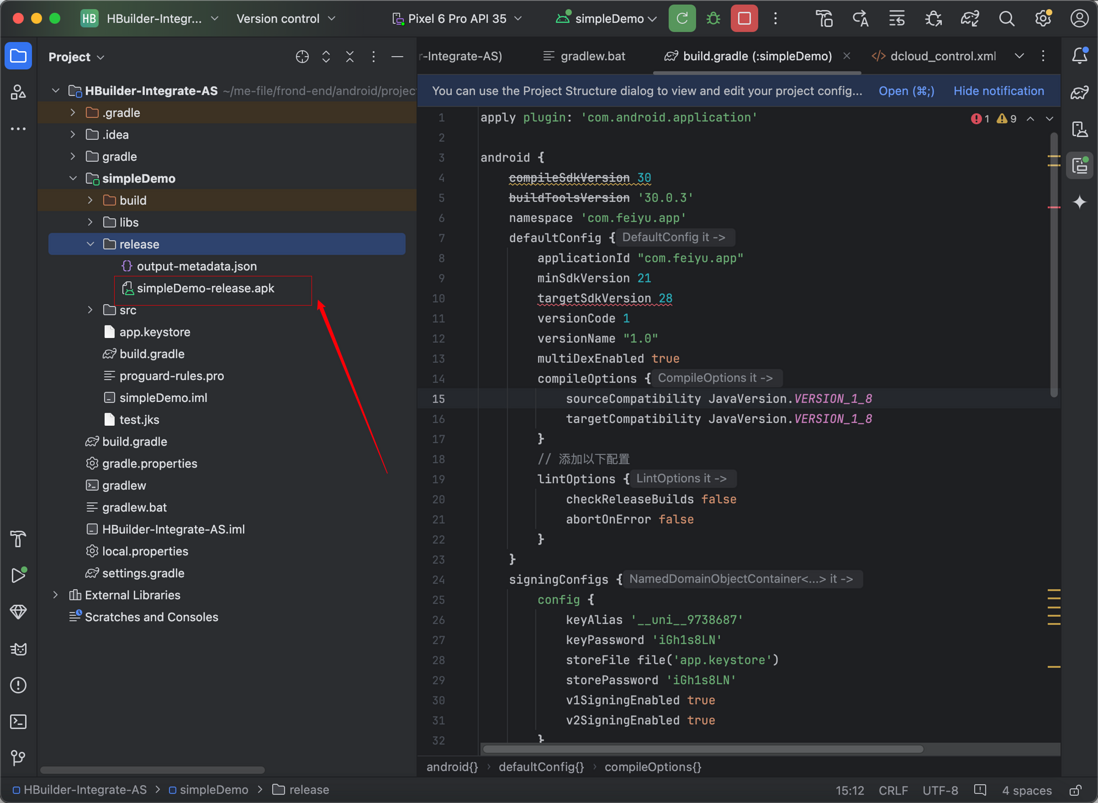This screenshot has height=803, width=1098.
Task: Click the Project panel horizontal scrollbar
Action: click(152, 770)
